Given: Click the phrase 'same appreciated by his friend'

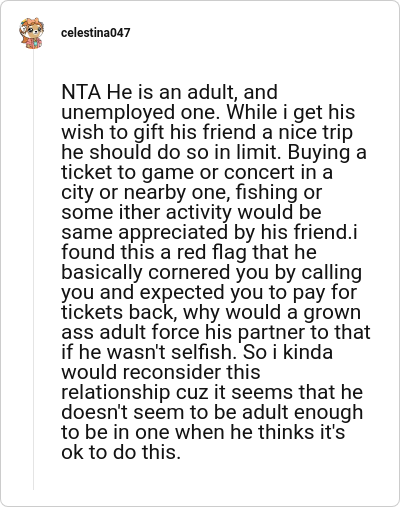Looking at the screenshot, I should coord(204,233).
